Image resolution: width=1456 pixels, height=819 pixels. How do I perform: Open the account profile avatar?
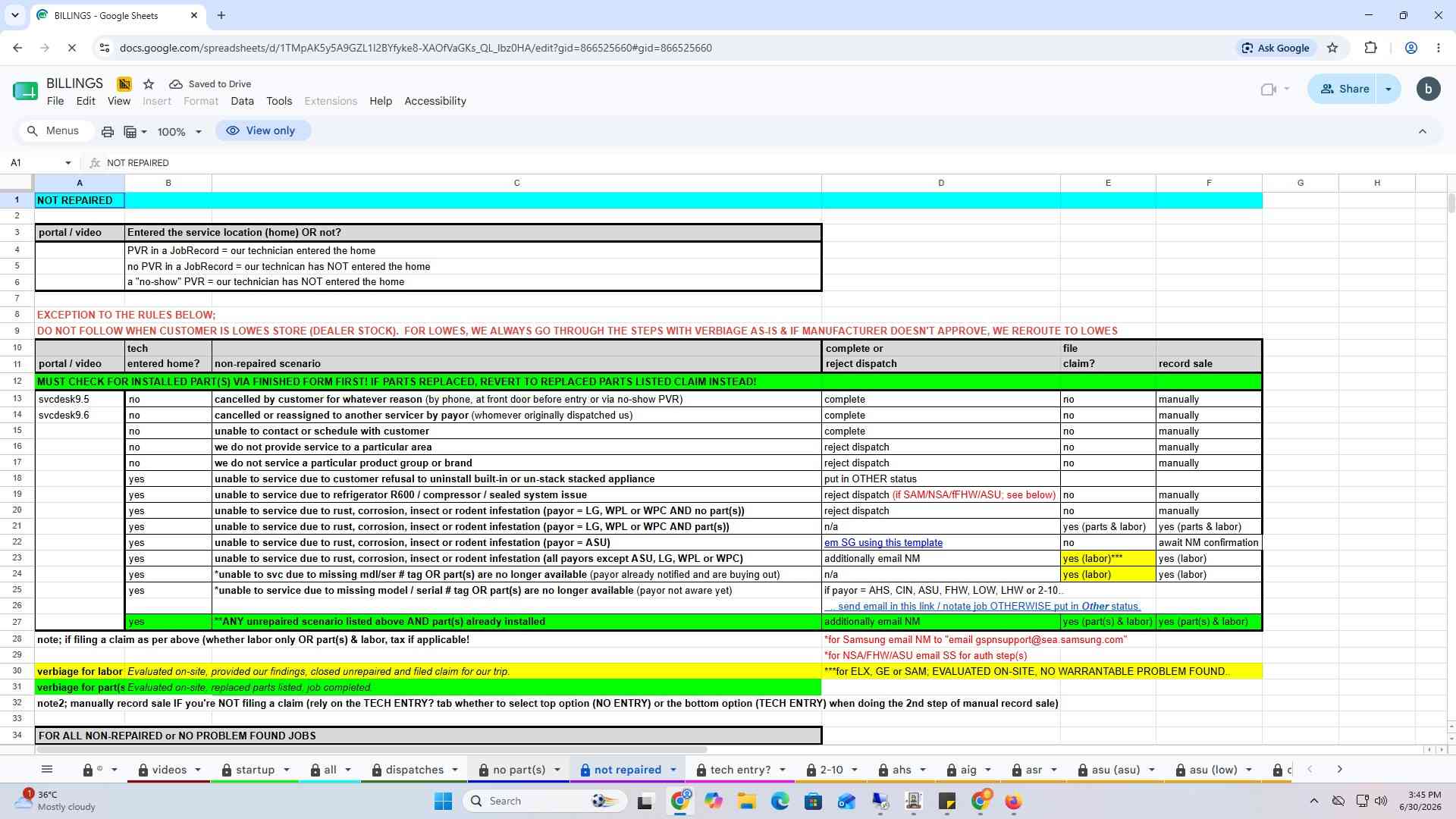pos(1428,89)
